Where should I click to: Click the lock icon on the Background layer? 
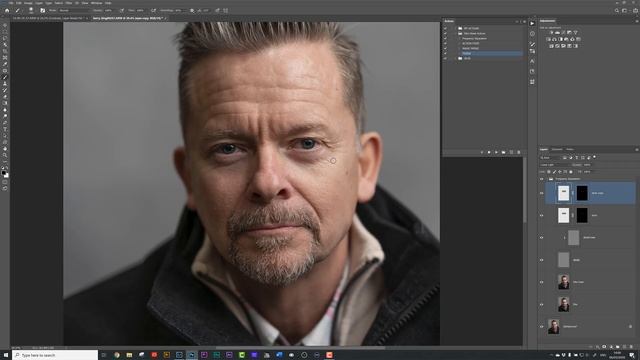click(631, 327)
